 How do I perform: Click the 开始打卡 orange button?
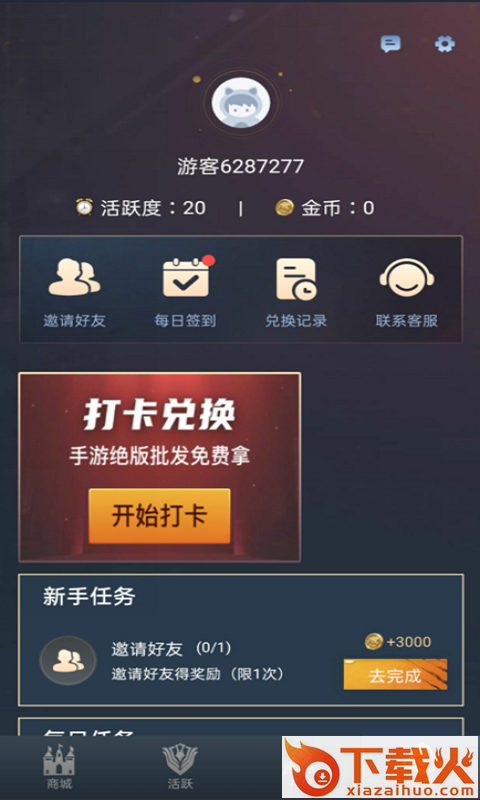(160, 516)
